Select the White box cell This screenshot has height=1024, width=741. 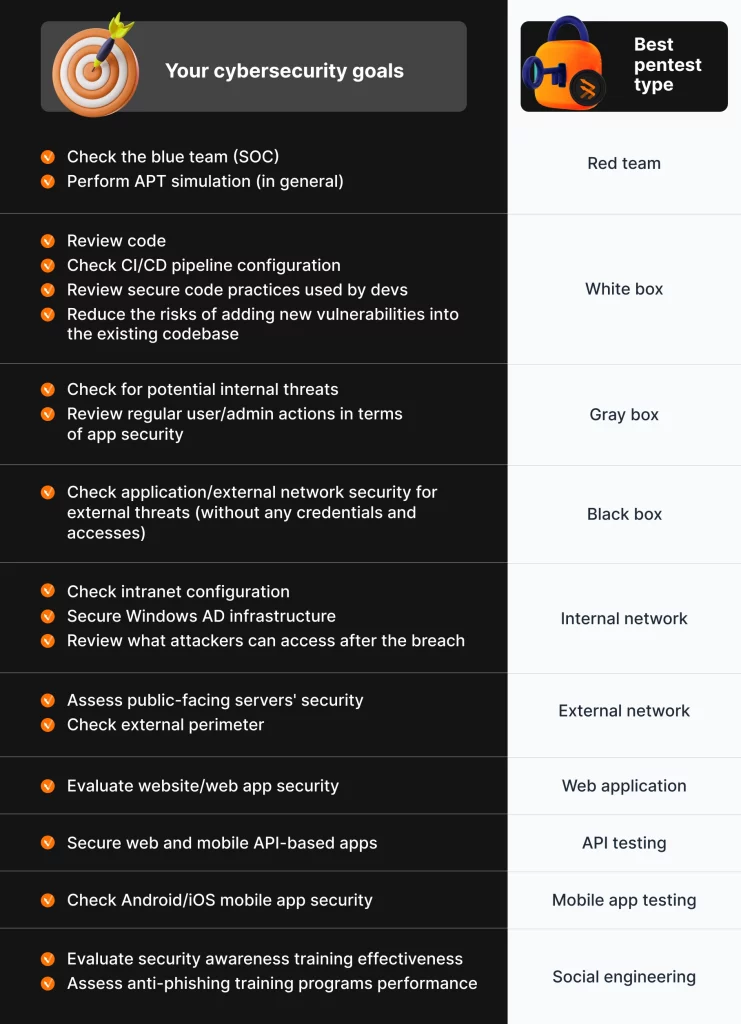[624, 289]
